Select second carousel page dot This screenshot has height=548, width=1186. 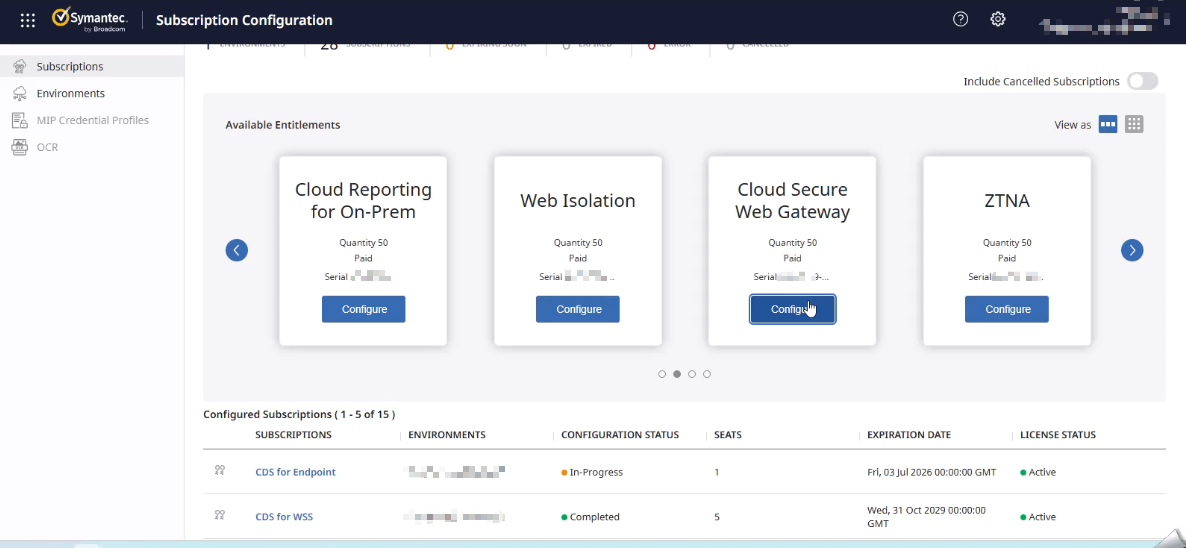point(677,374)
